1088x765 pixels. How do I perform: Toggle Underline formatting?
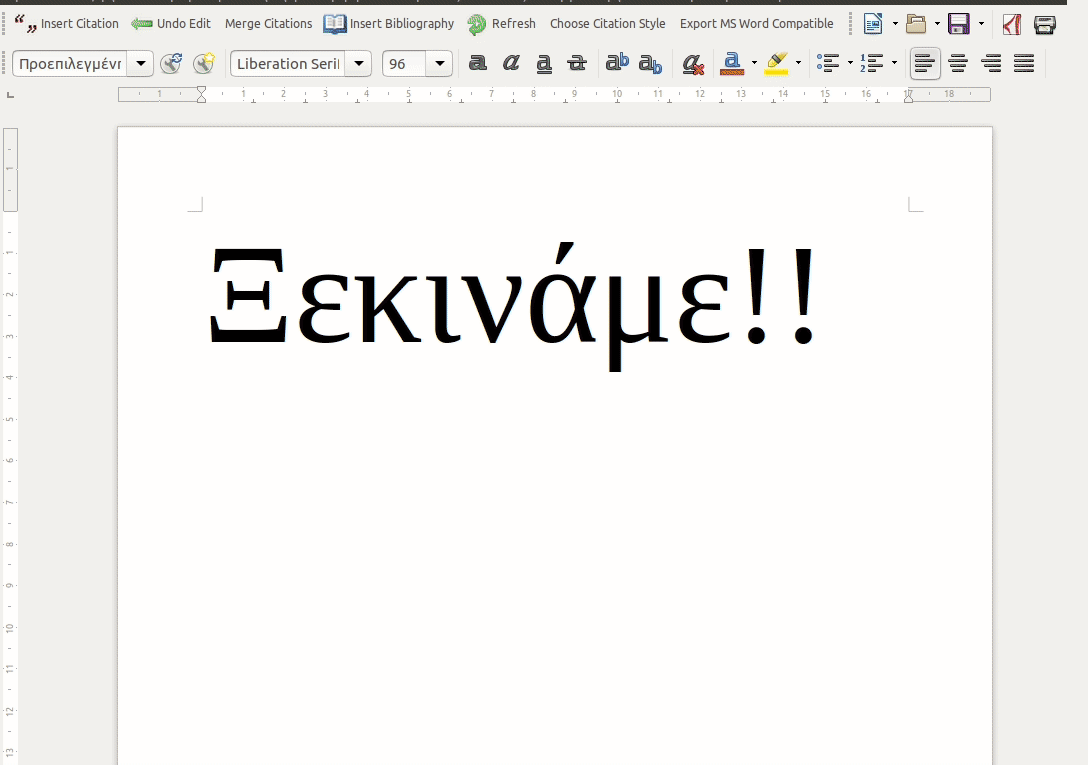[x=544, y=64]
